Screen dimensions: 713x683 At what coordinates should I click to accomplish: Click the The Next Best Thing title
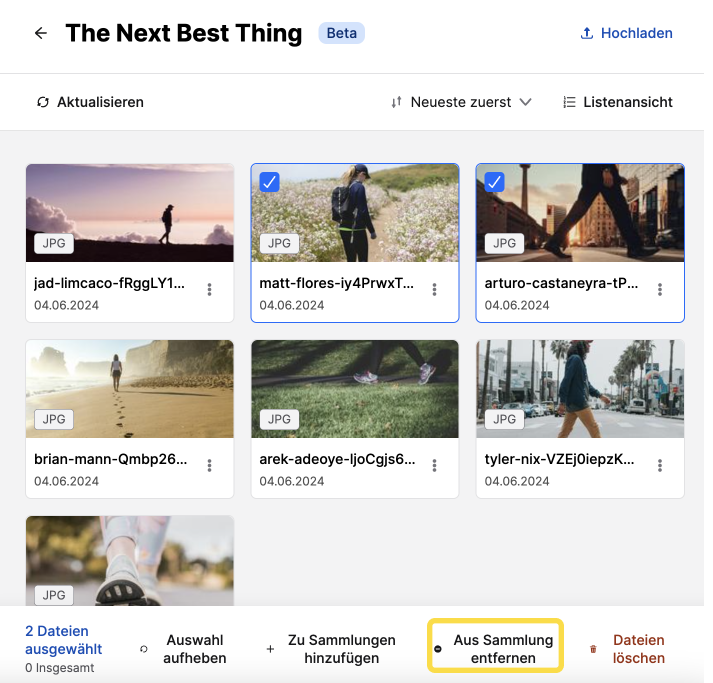(x=184, y=33)
